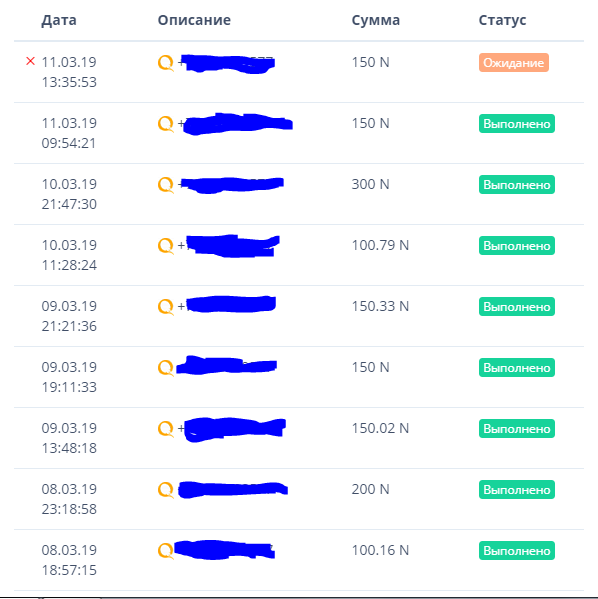Click the Сумма column header
The height and width of the screenshot is (599, 598).
click(376, 20)
